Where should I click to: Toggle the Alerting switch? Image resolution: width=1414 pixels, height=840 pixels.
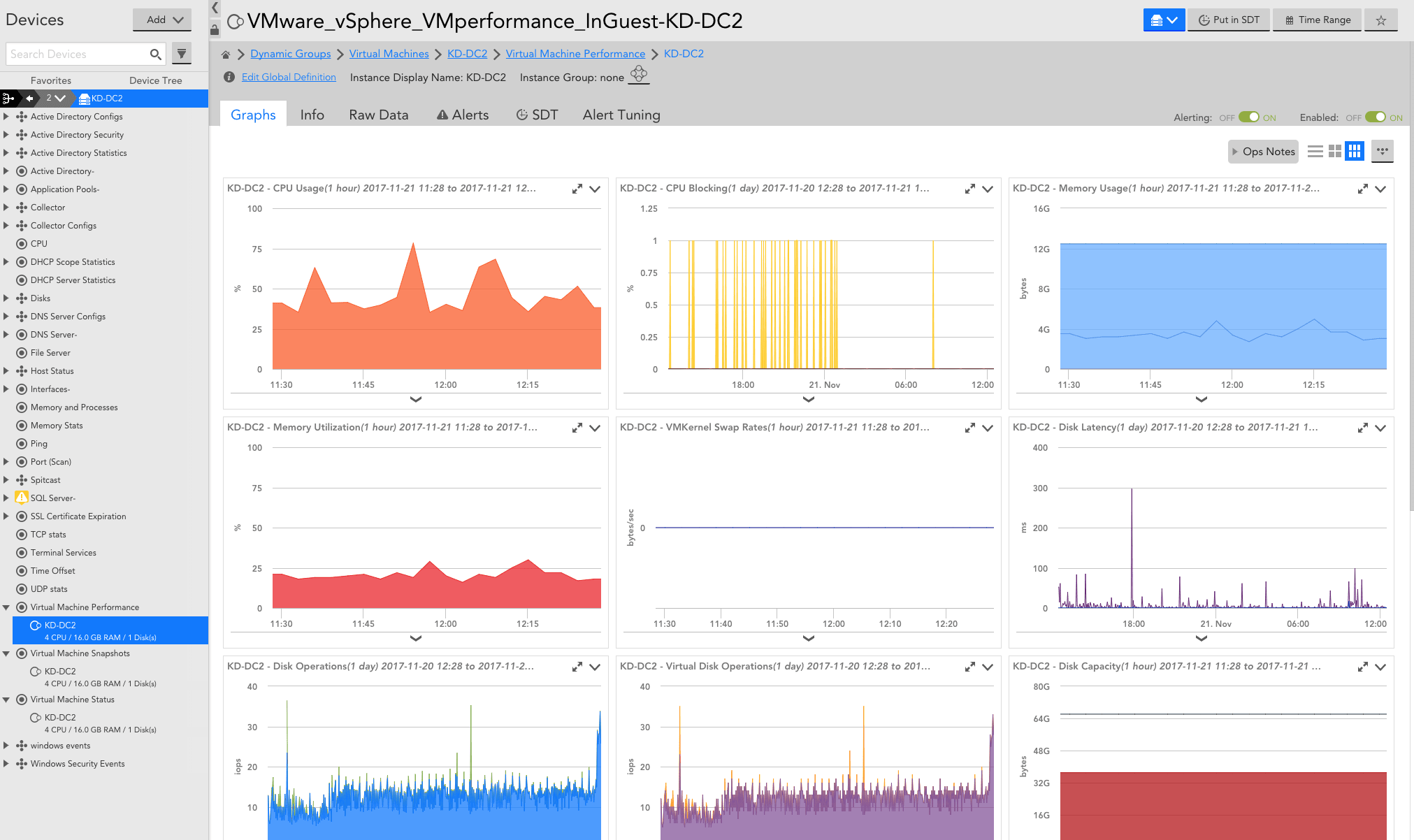click(1248, 117)
